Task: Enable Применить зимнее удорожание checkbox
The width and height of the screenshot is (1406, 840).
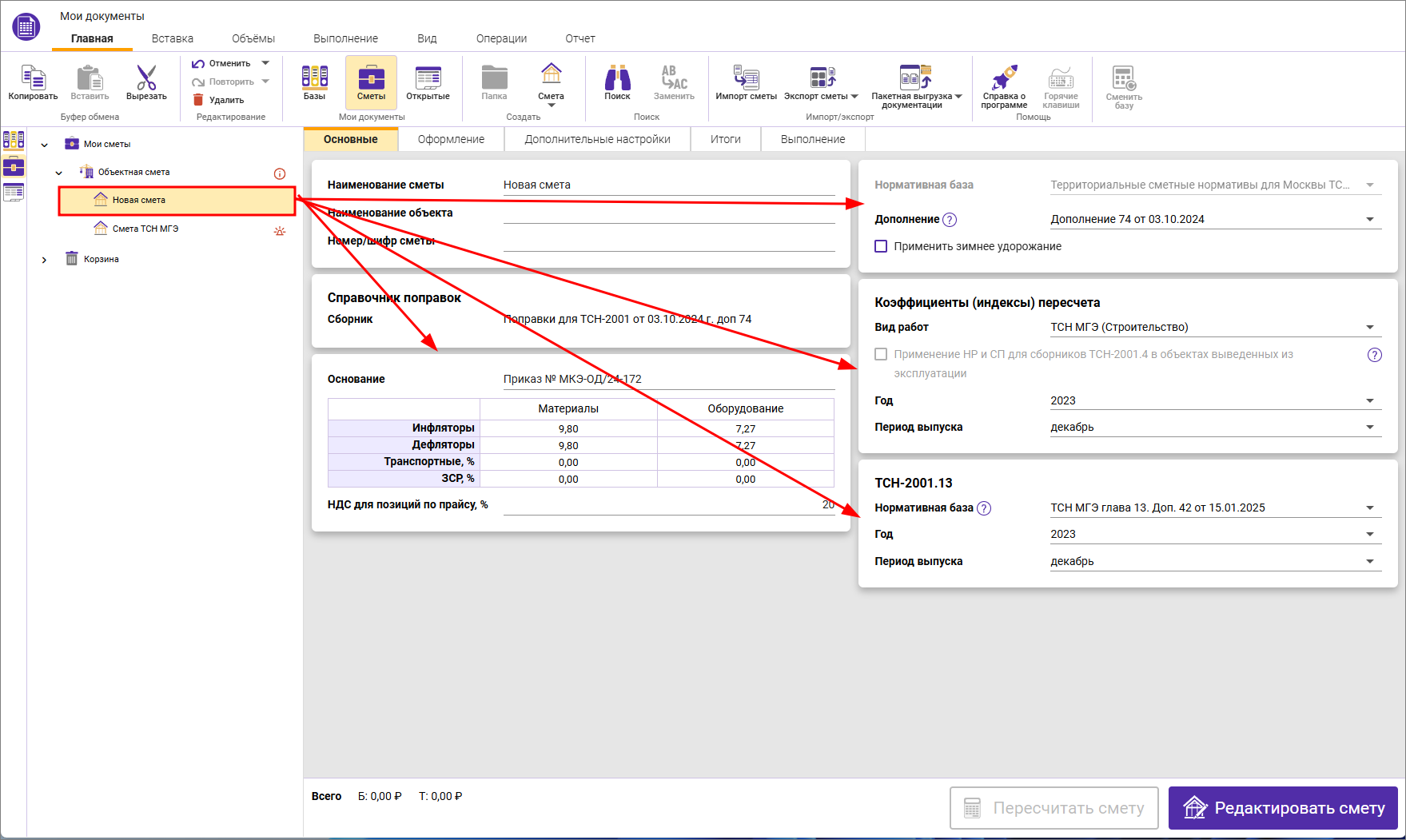Action: point(881,246)
